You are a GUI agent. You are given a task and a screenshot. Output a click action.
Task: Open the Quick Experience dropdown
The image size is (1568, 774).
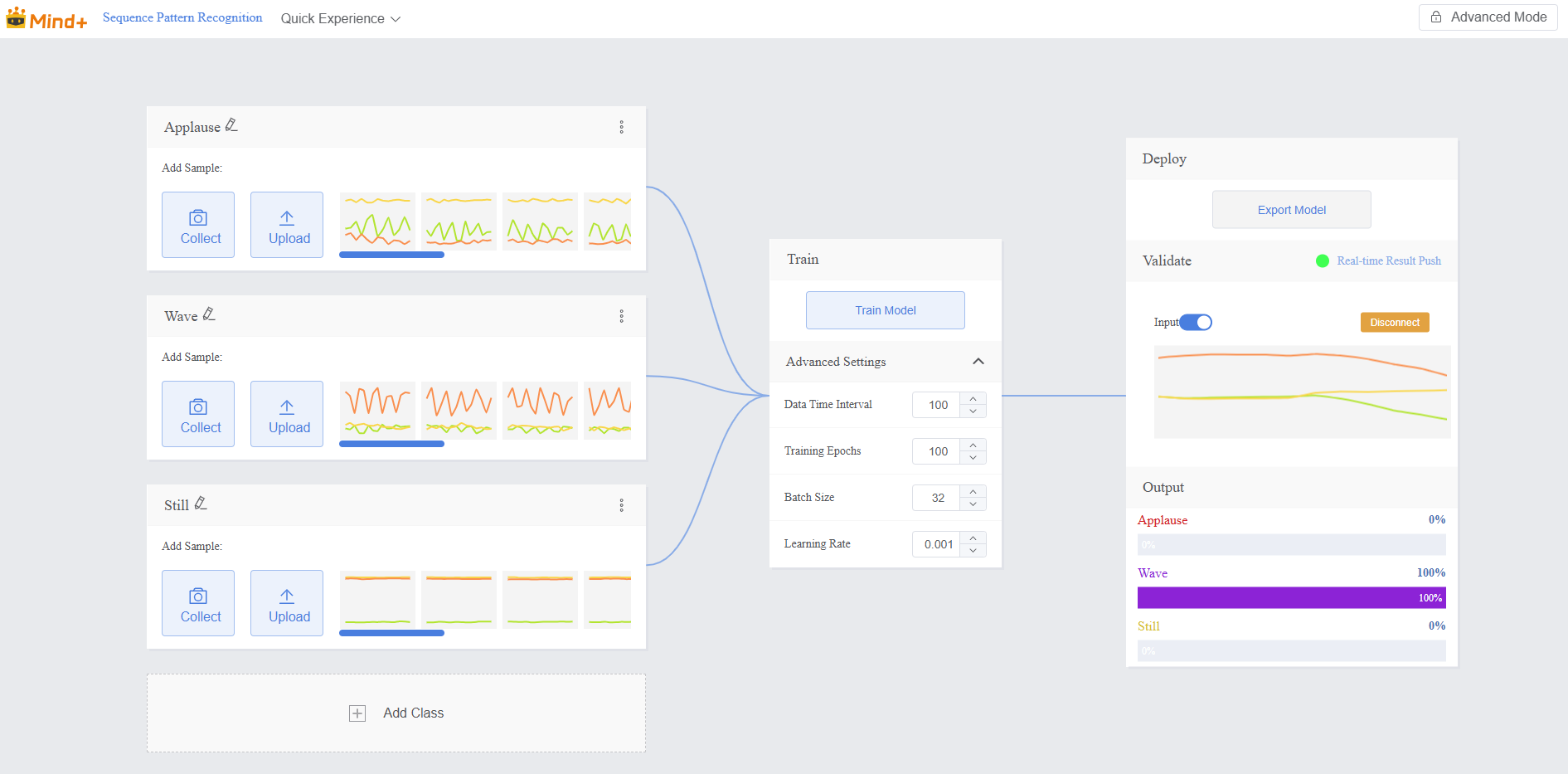click(x=340, y=19)
